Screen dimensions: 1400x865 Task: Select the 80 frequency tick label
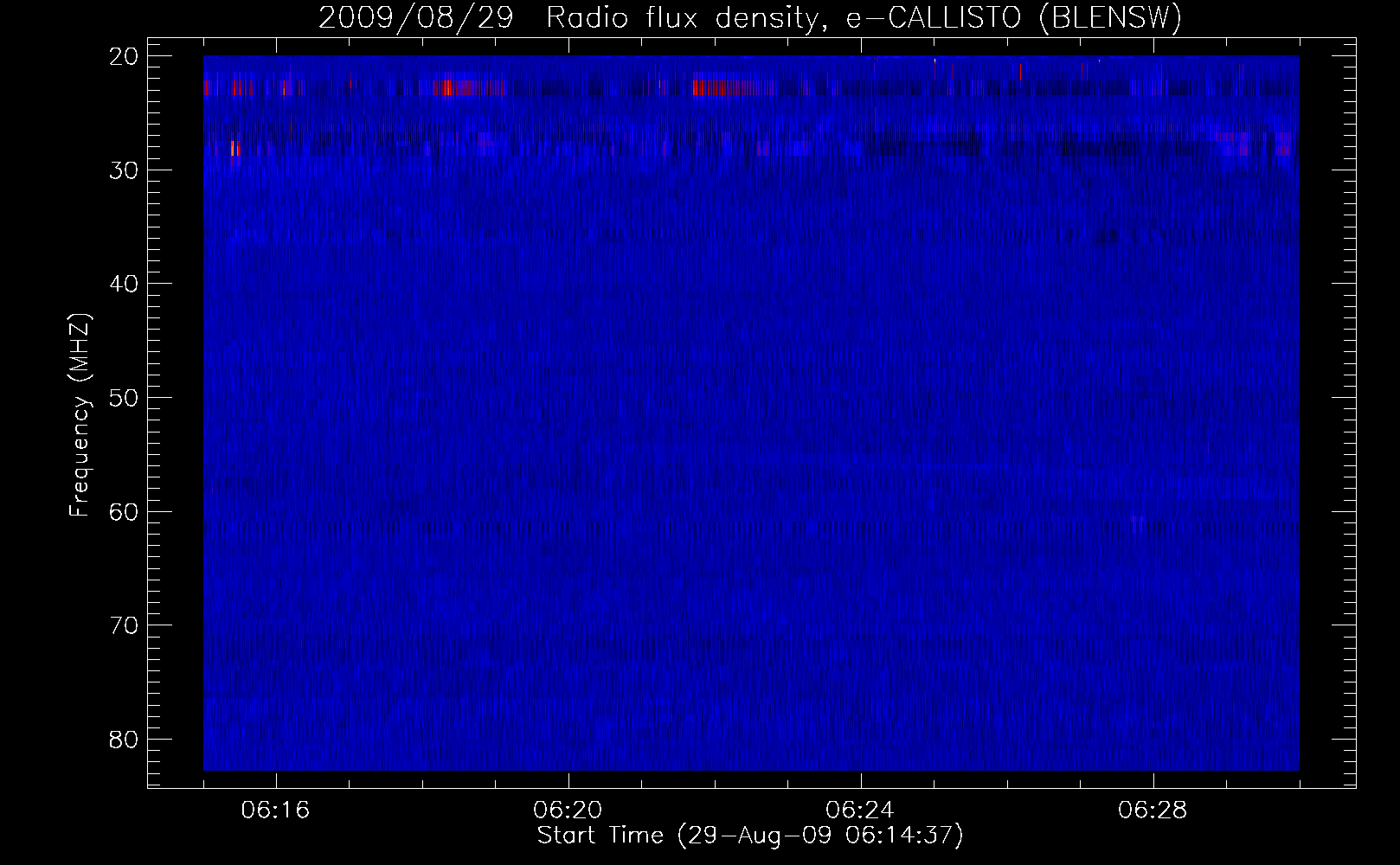[125, 740]
